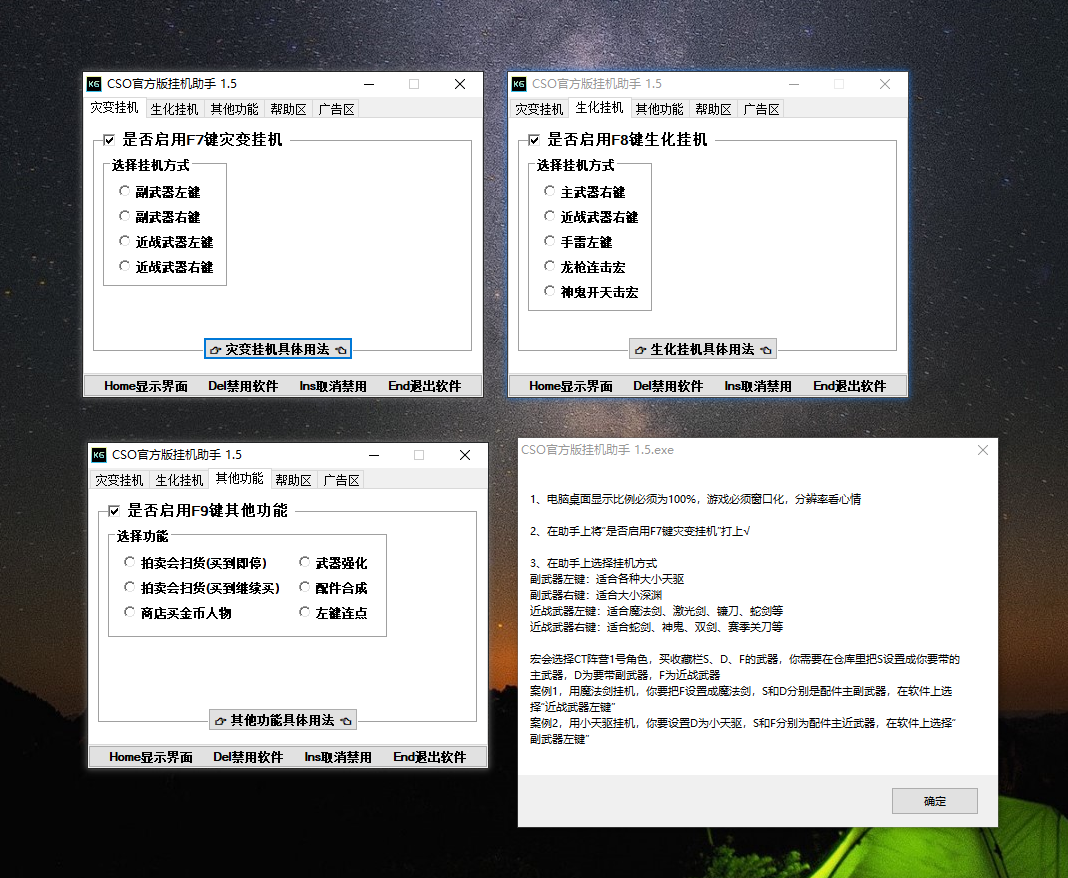Screen dimensions: 1068x878
Task: Click the KG icon on 其他功能 window title bar
Action: pos(99,455)
